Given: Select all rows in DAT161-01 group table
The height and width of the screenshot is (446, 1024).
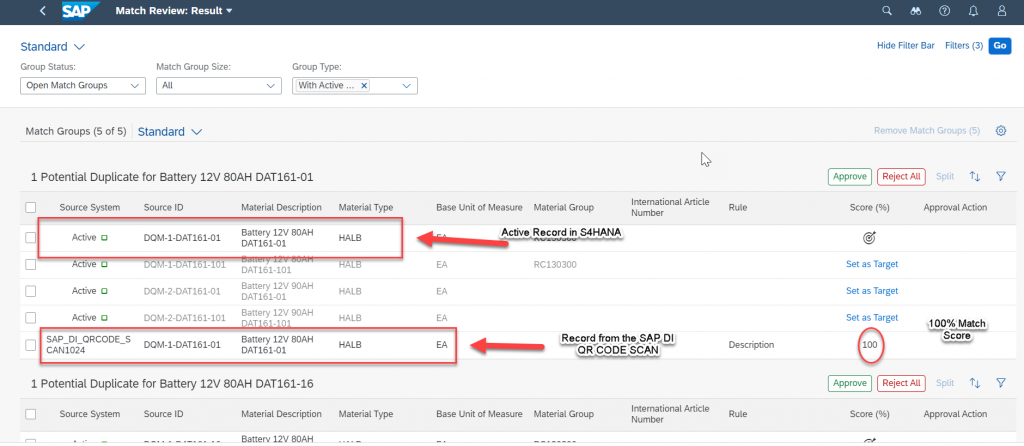Looking at the screenshot, I should point(31,208).
